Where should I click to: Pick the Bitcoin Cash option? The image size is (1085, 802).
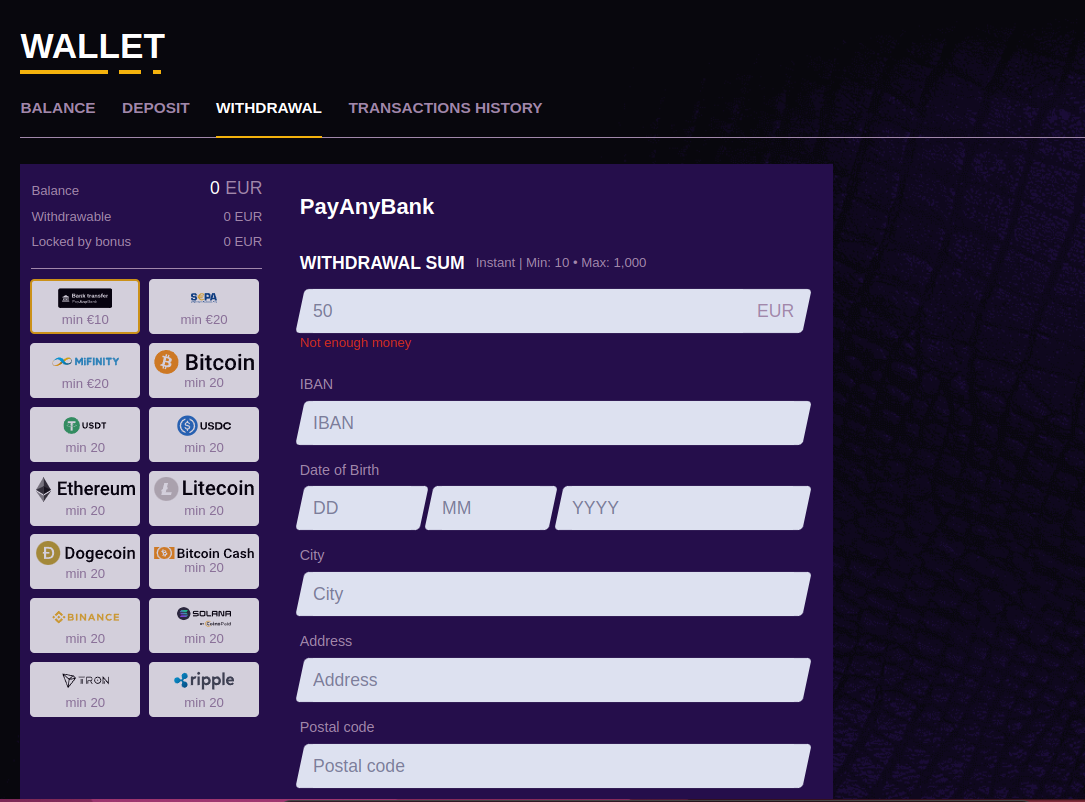204,561
